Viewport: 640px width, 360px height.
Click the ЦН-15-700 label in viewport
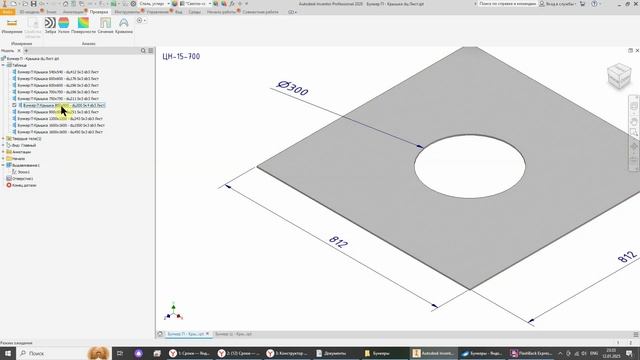tap(181, 56)
